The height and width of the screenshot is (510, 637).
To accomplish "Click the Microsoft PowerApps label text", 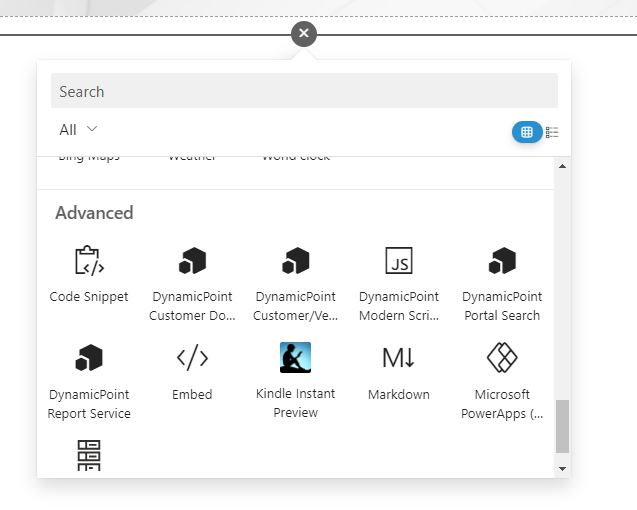I will pyautogui.click(x=503, y=404).
